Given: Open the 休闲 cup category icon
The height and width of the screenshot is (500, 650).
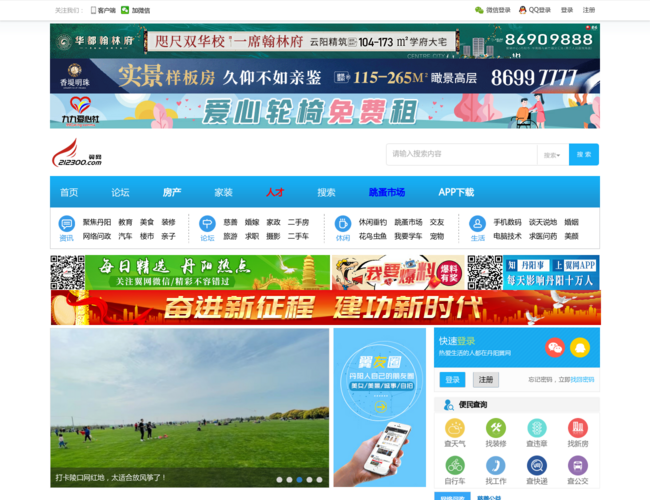Looking at the screenshot, I should pos(343,224).
